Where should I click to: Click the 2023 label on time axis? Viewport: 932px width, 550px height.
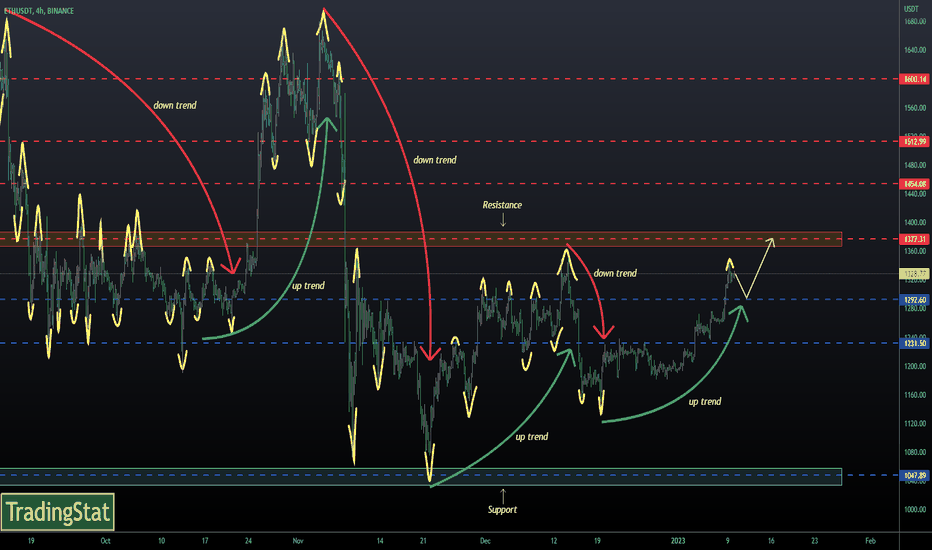[678, 541]
